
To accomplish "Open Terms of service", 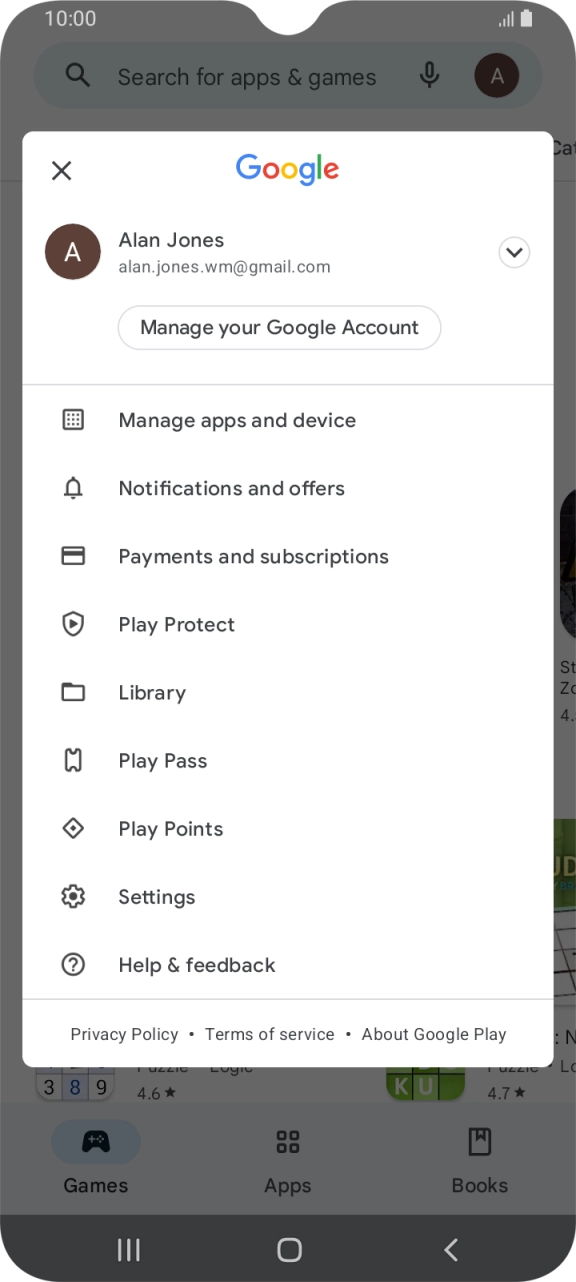I will (269, 1034).
